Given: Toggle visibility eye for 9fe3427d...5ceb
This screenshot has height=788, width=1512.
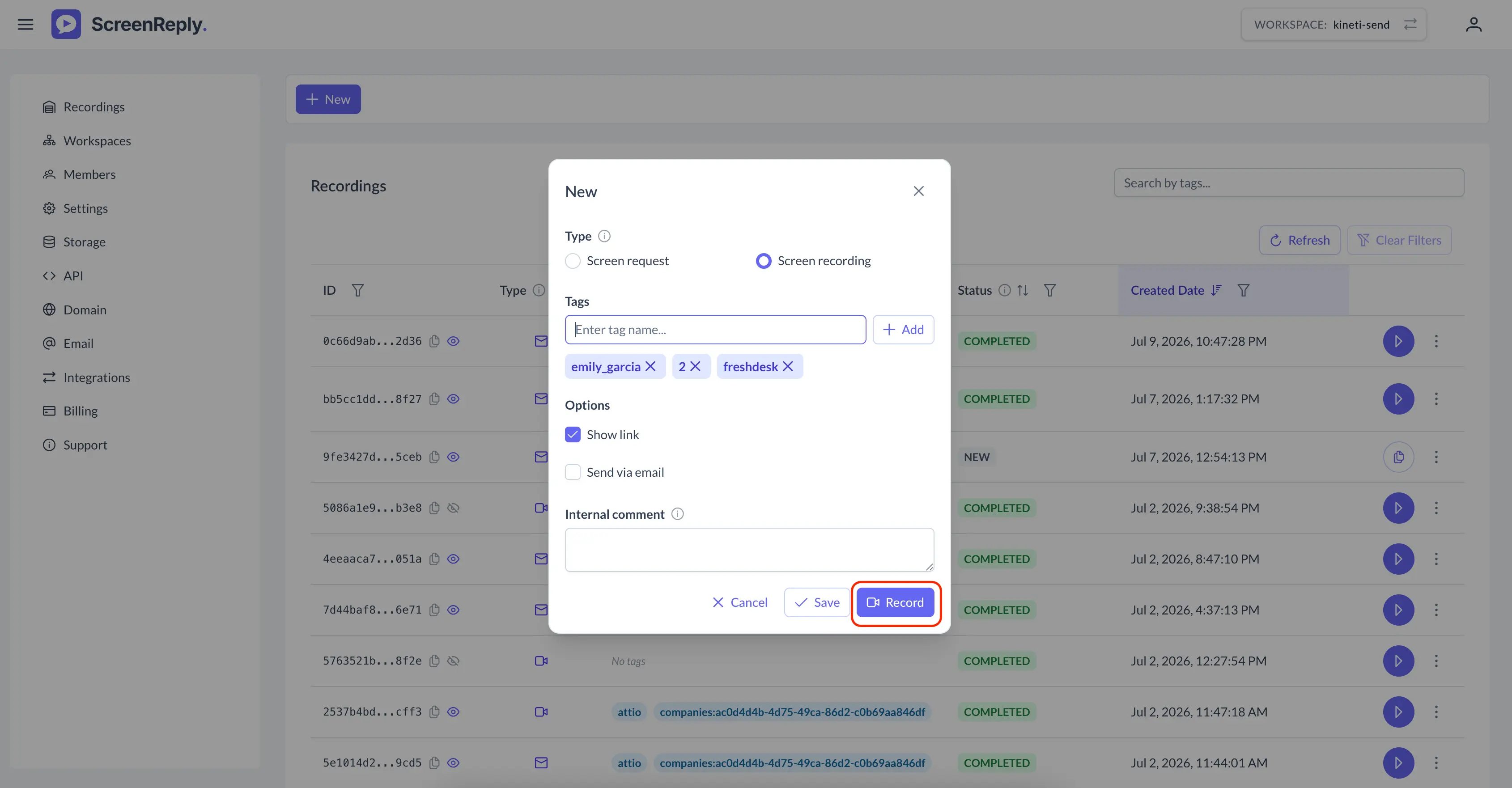Looking at the screenshot, I should point(453,457).
